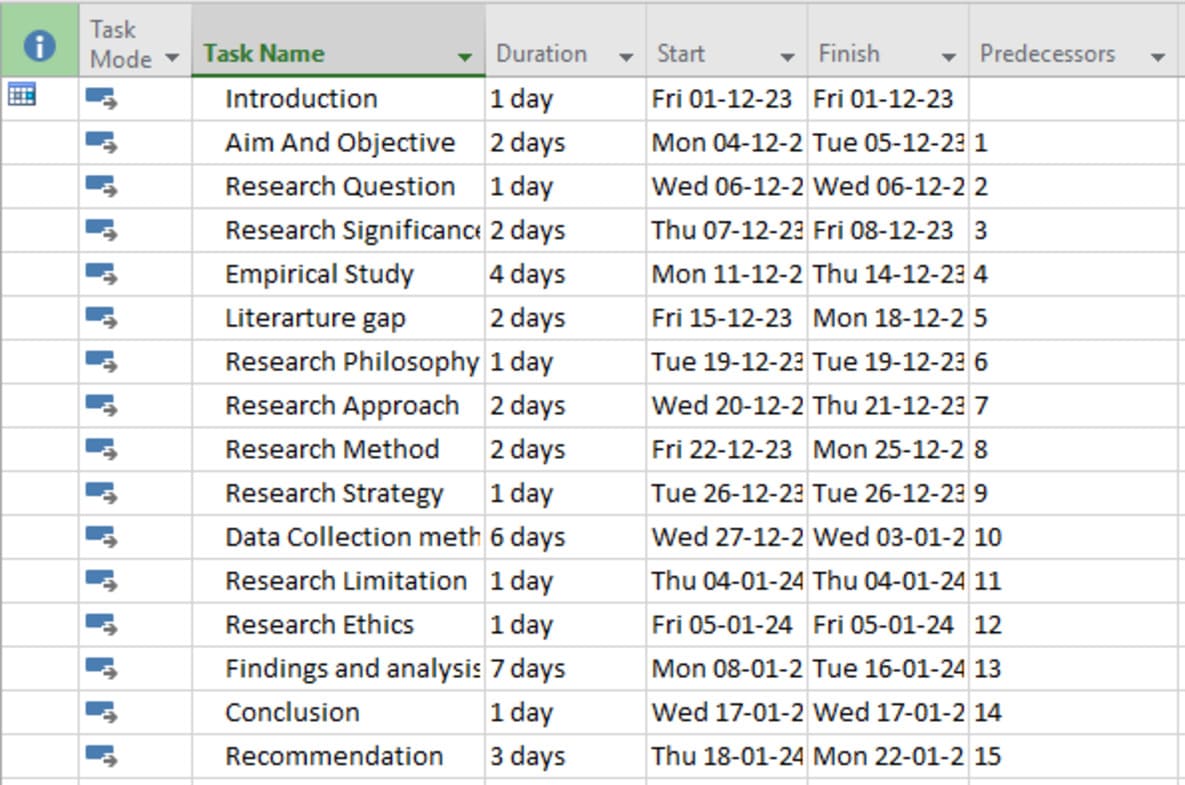The height and width of the screenshot is (785, 1185).
Task: Click the task mode icon for Research Method
Action: (x=101, y=449)
